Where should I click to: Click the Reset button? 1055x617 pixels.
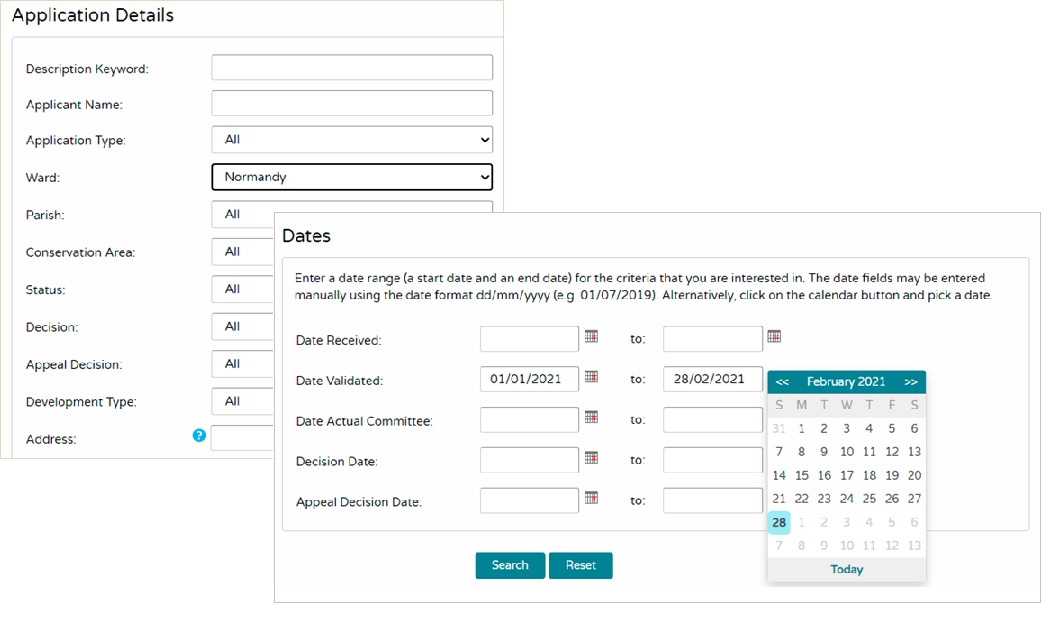tap(580, 565)
